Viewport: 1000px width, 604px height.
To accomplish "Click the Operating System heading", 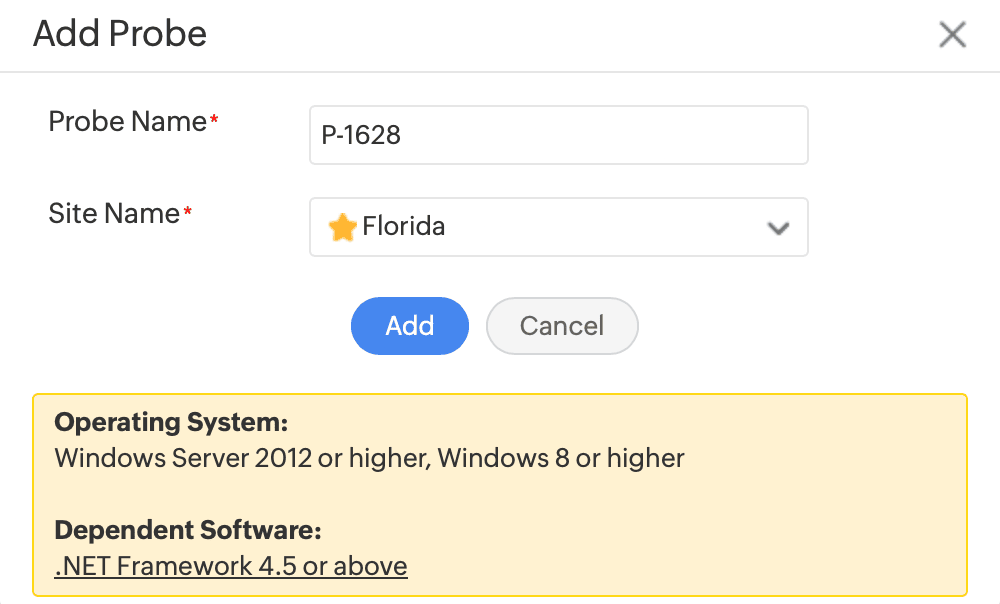I will [171, 422].
